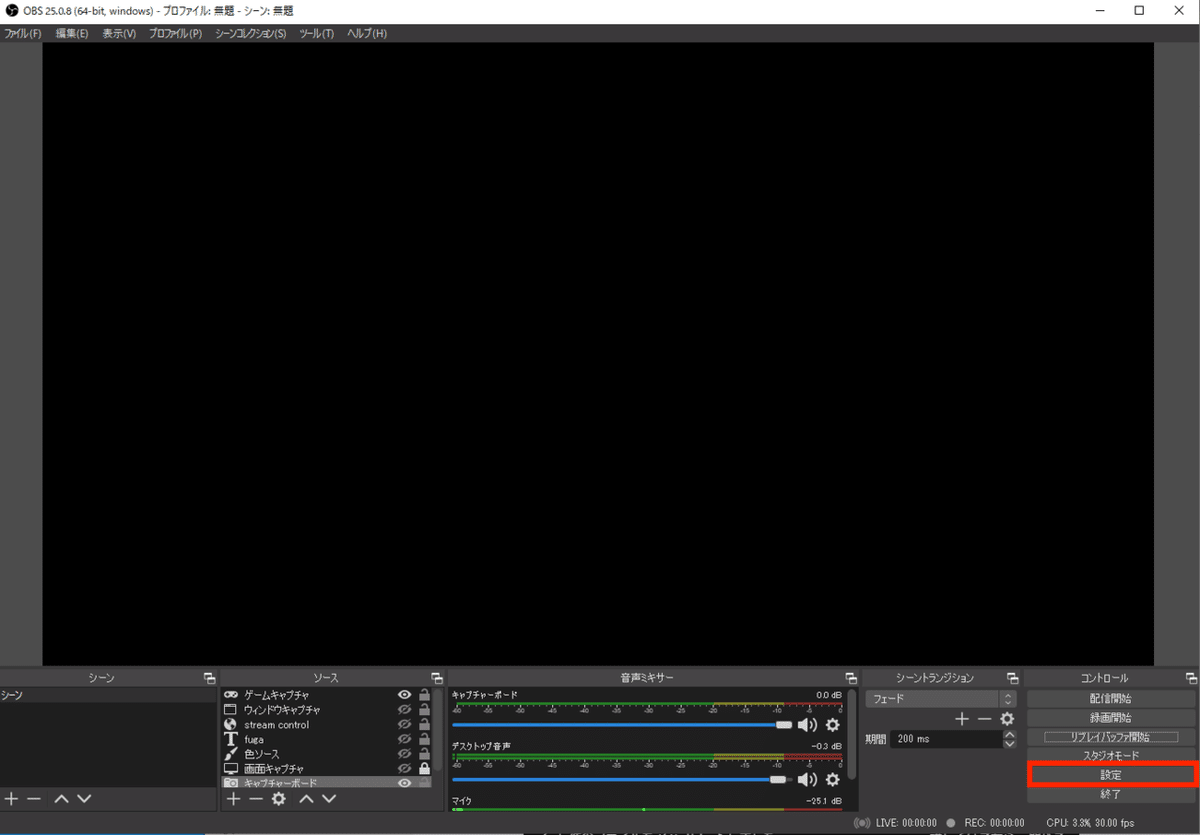The width and height of the screenshot is (1200, 835).
Task: Show fuga source via eye icon
Action: [405, 739]
